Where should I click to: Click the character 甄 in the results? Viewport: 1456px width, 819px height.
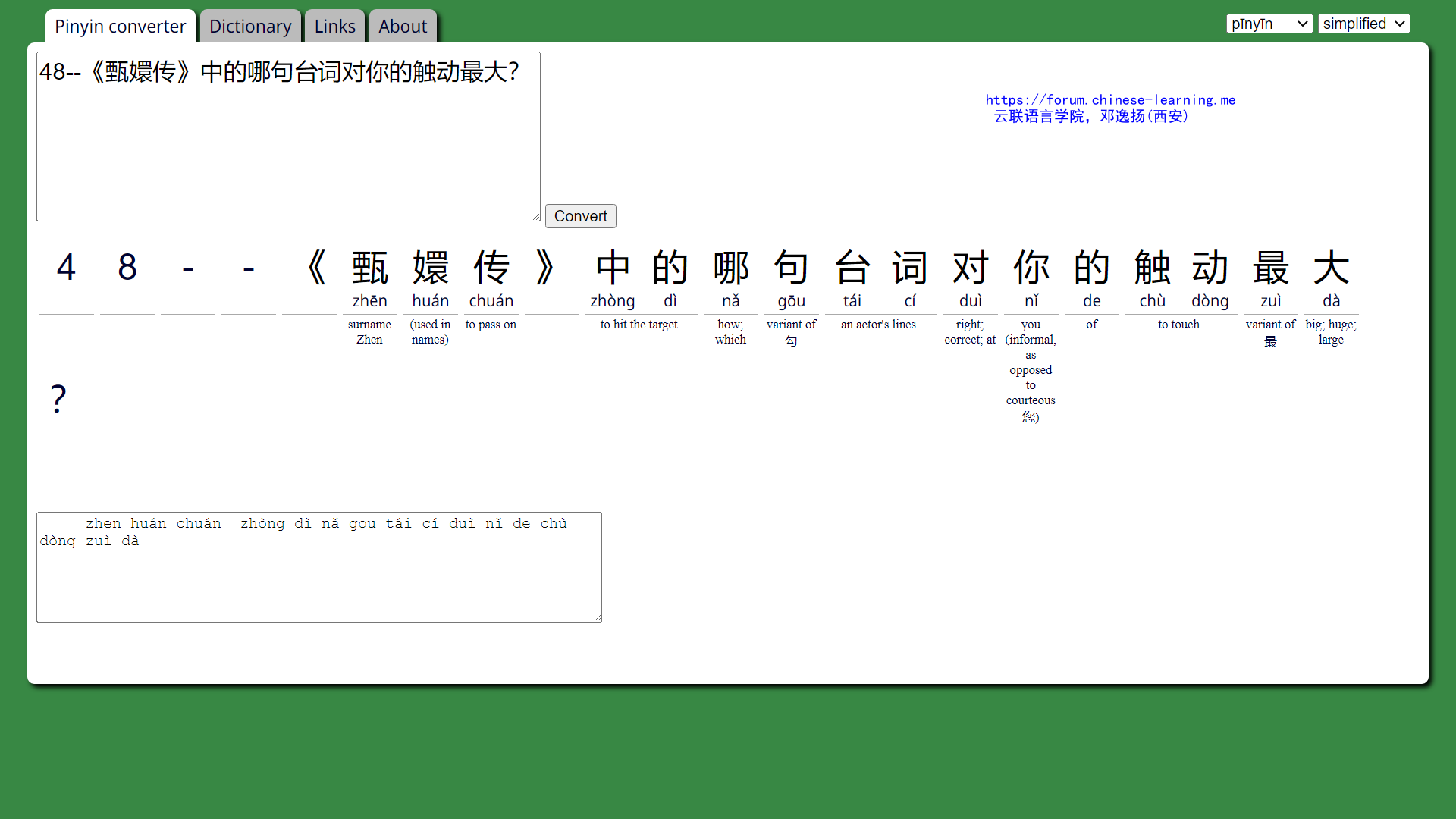370,268
